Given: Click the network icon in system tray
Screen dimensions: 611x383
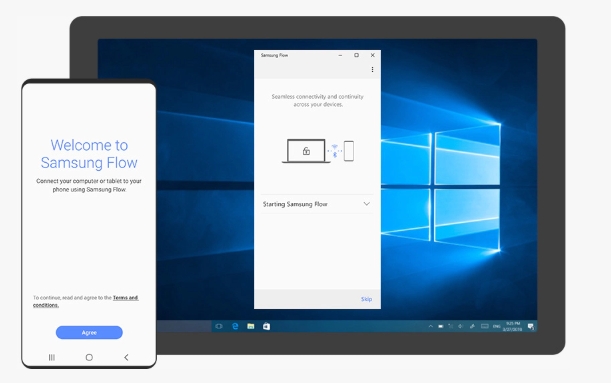Looking at the screenshot, I should [451, 326].
